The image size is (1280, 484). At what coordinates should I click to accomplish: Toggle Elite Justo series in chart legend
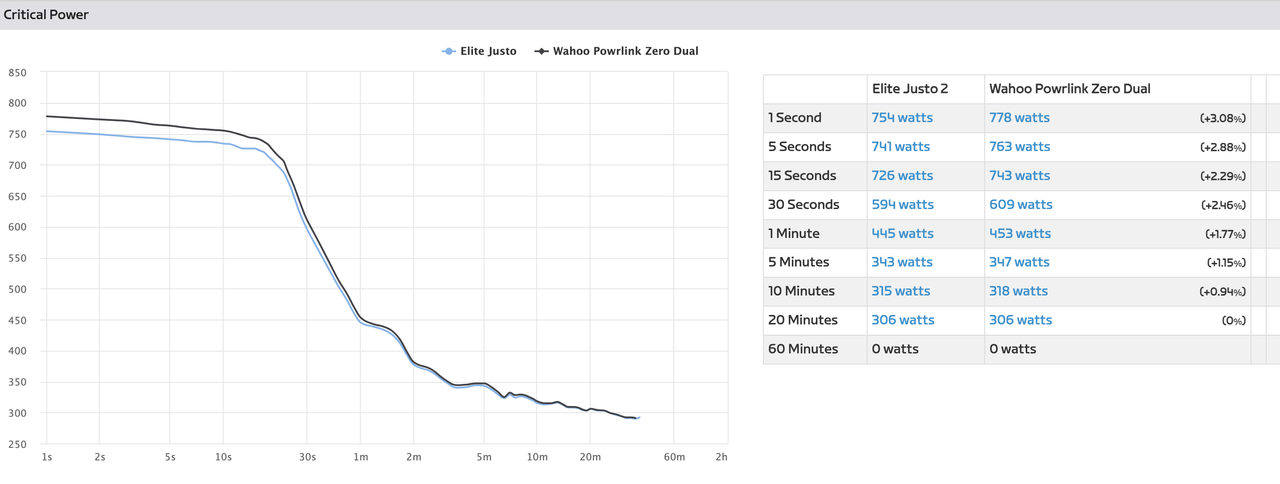pos(480,51)
